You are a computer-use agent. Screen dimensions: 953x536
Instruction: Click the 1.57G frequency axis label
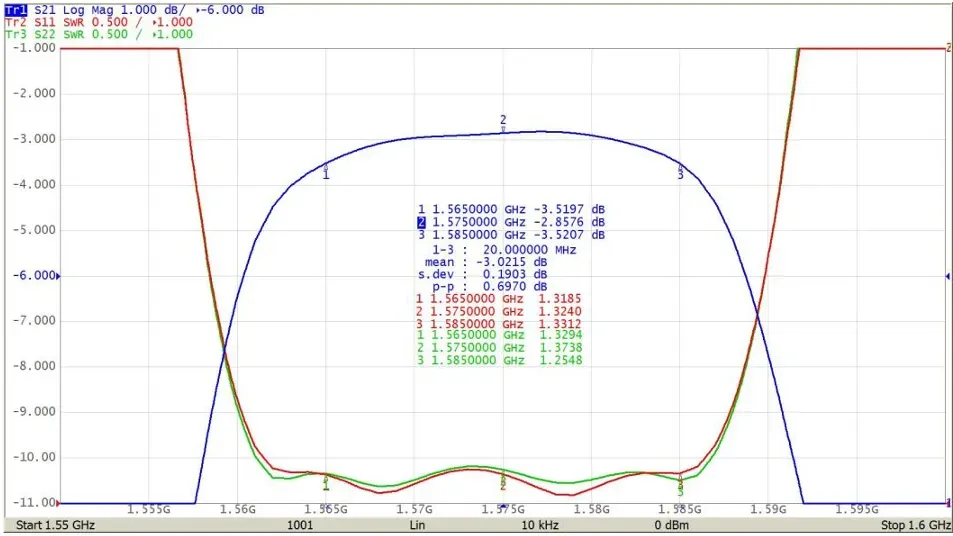pyautogui.click(x=415, y=509)
